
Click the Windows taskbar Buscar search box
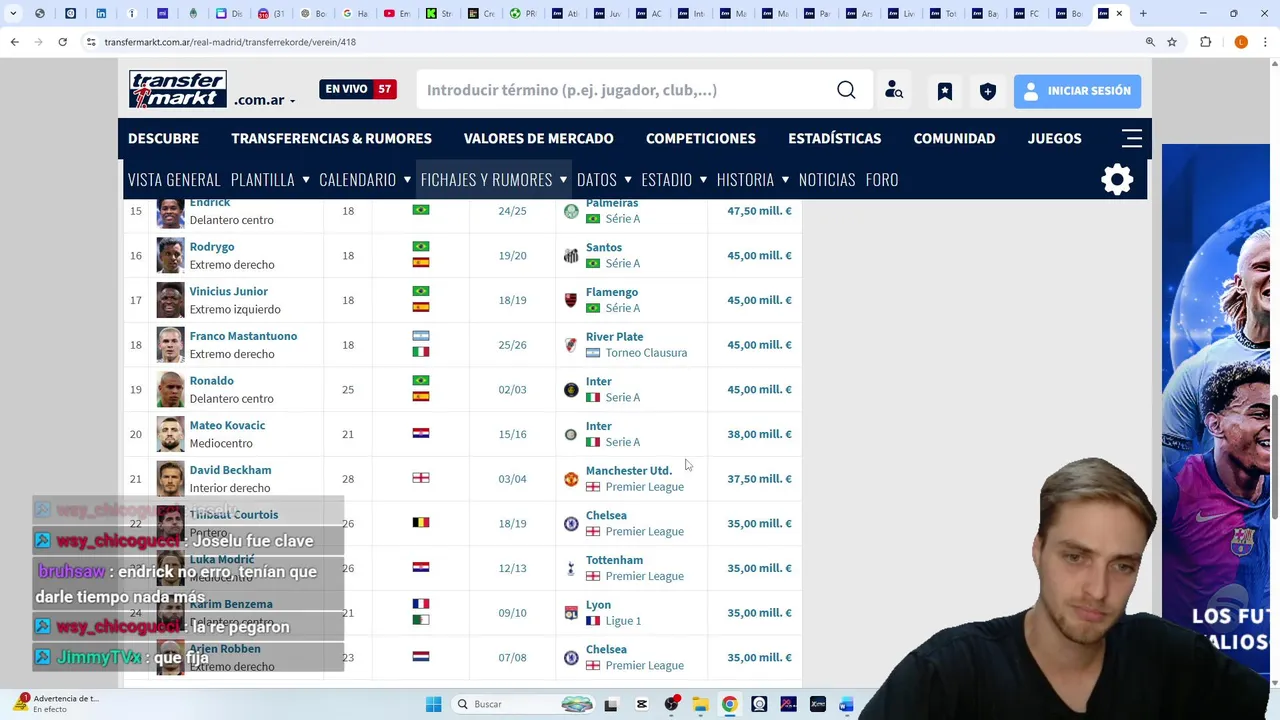[x=524, y=704]
